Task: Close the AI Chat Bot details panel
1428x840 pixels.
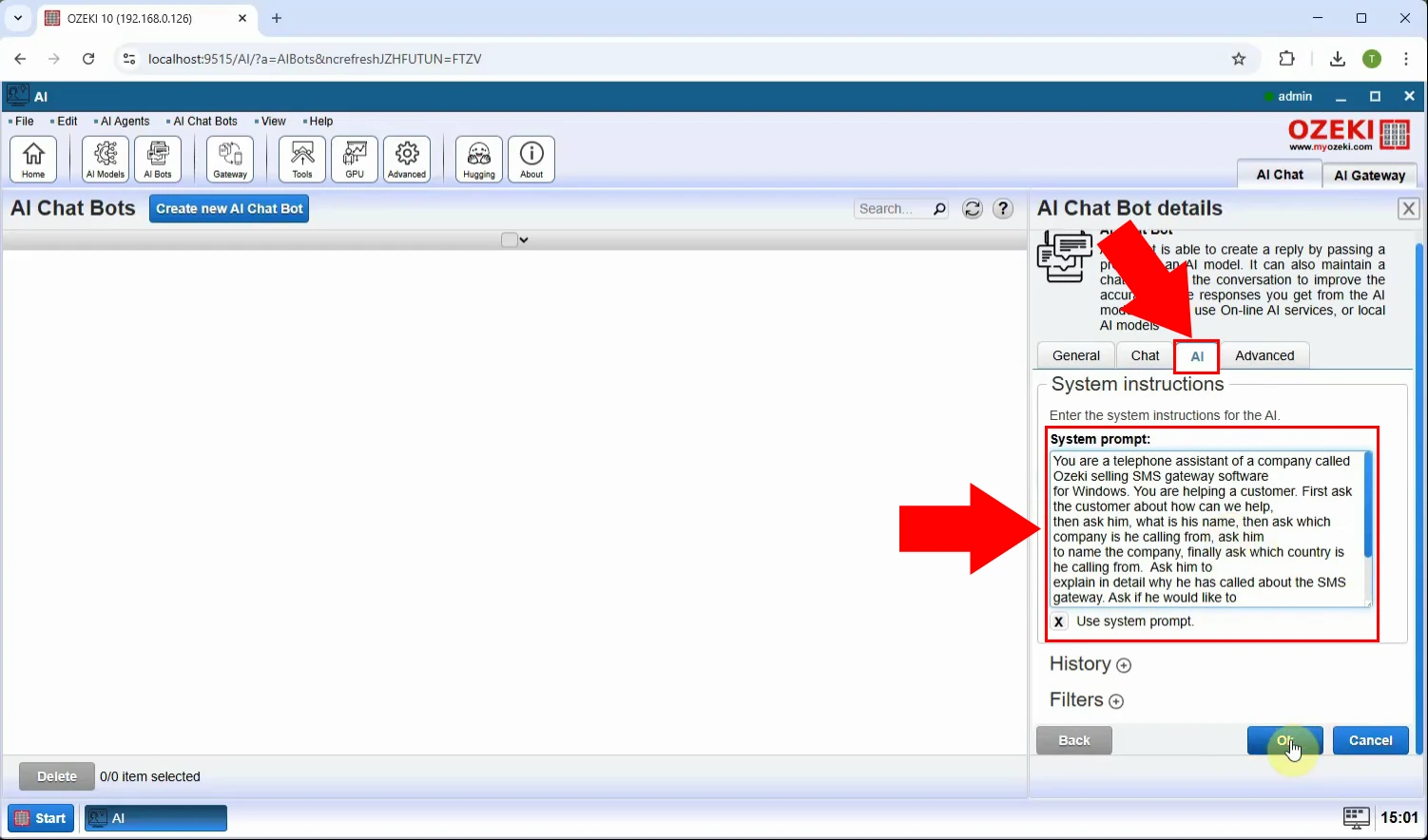Action: [1409, 209]
